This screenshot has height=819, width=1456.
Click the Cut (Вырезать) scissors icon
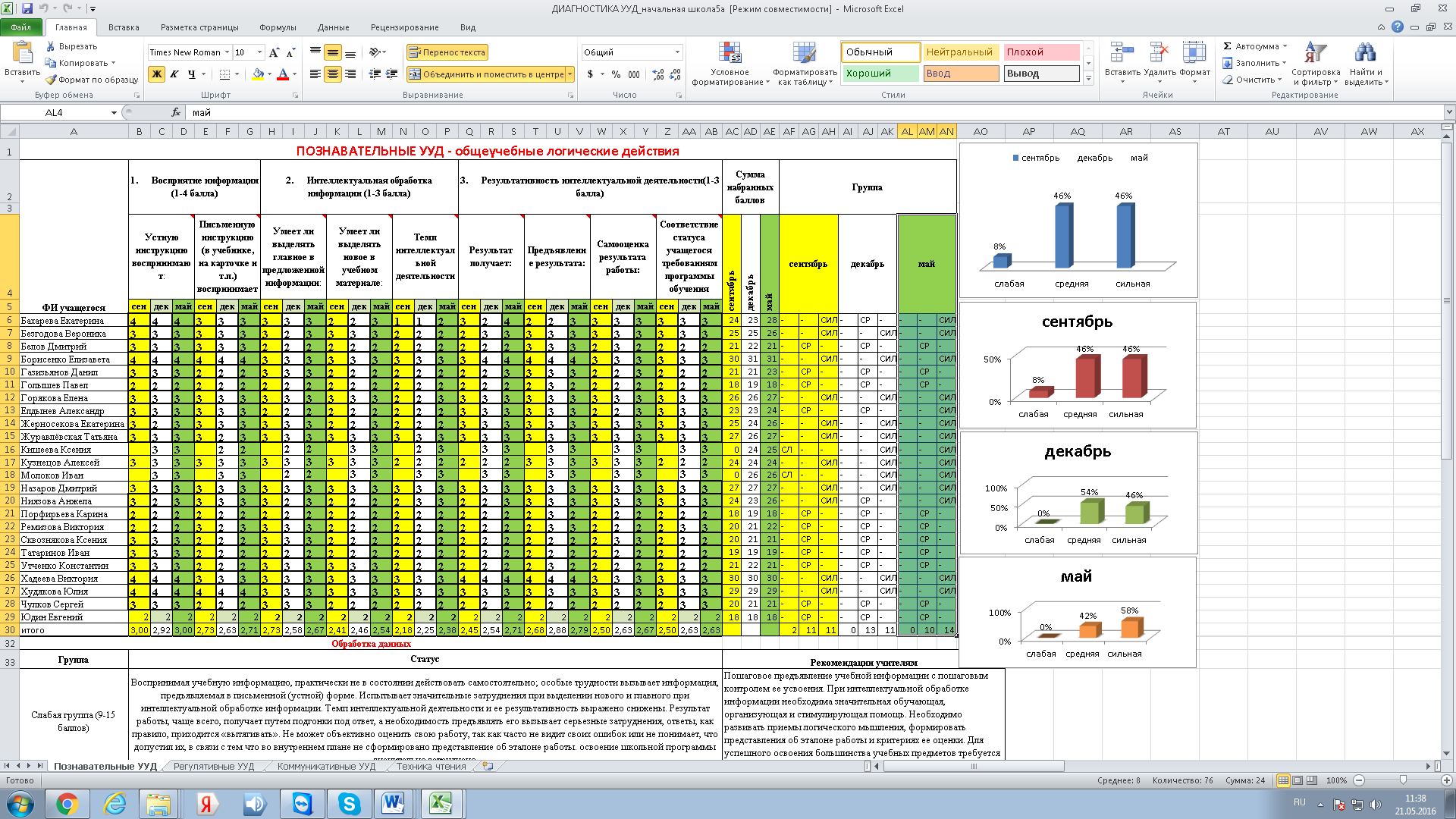click(51, 46)
